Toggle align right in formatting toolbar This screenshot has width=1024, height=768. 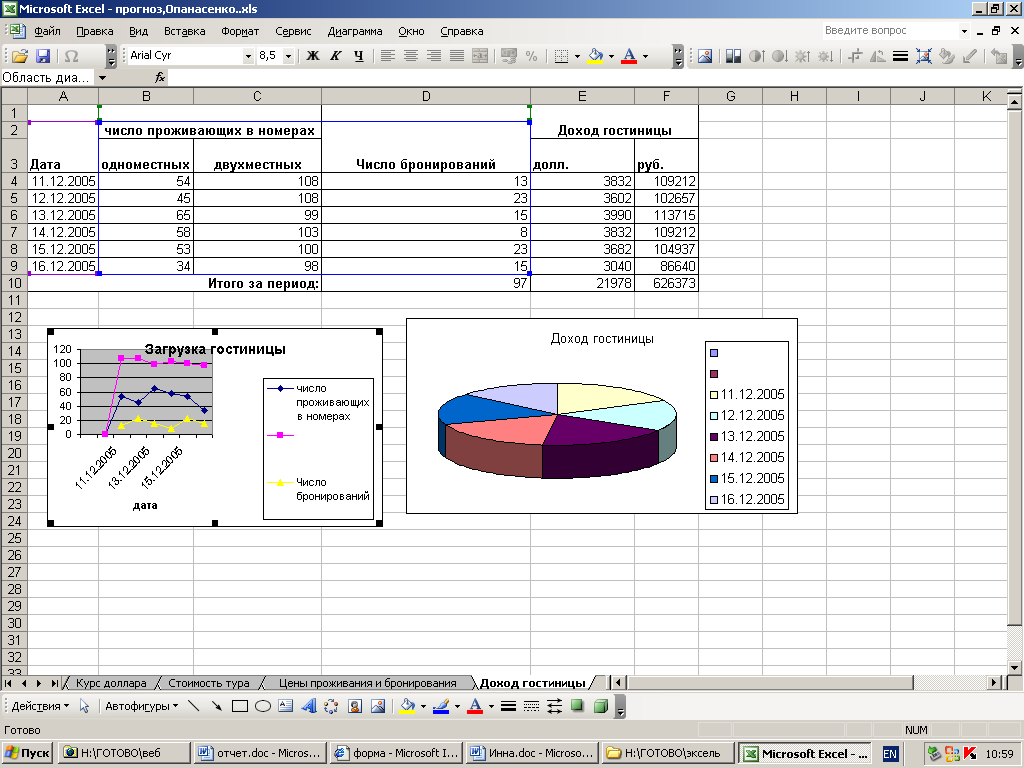pos(434,56)
